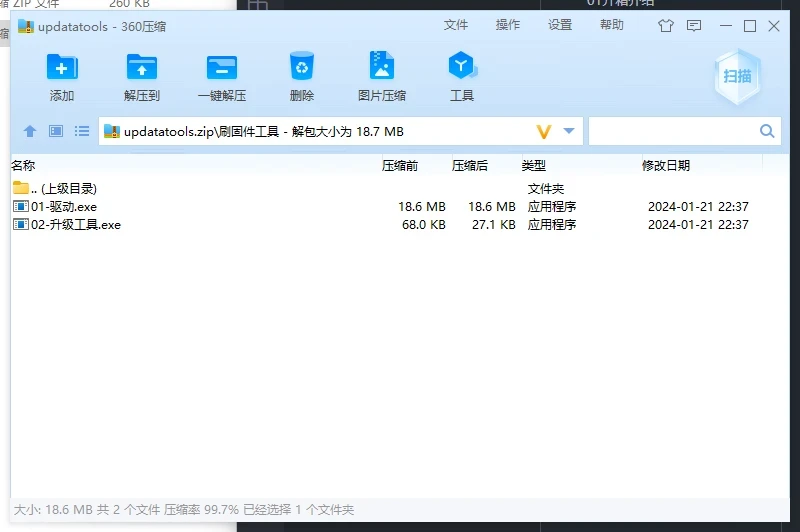The image size is (800, 532).
Task: Sort by the 压缩前 column header
Action: (399, 165)
